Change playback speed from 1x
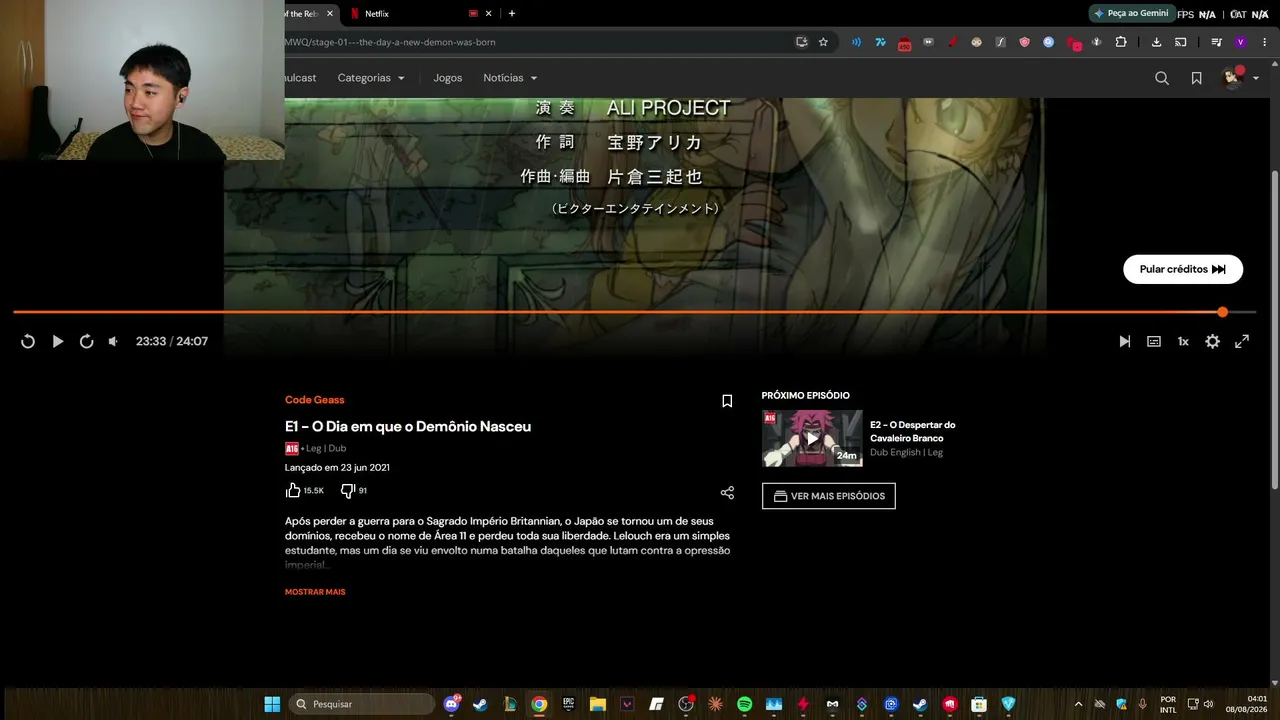Viewport: 1280px width, 720px height. [1183, 341]
